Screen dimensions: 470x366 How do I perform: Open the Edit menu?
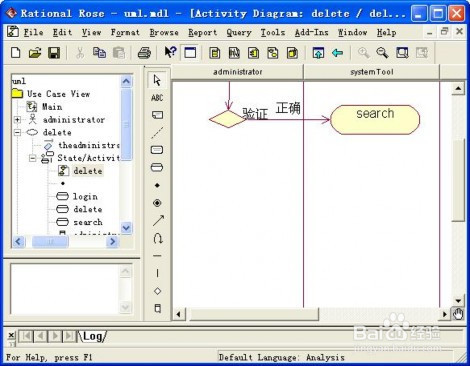62,33
